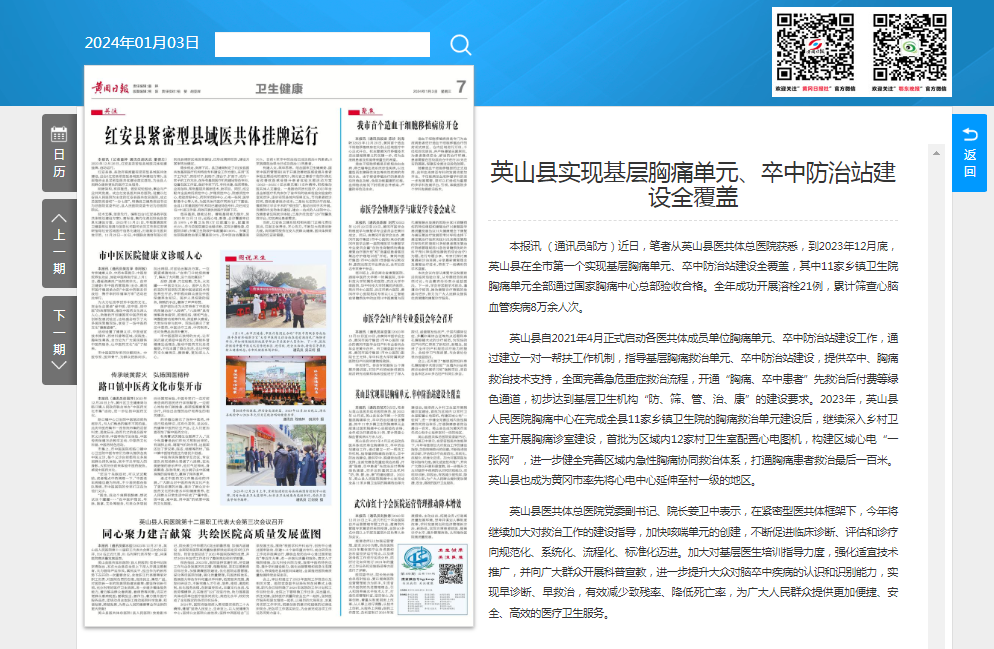Click the 返回 return button

[969, 153]
